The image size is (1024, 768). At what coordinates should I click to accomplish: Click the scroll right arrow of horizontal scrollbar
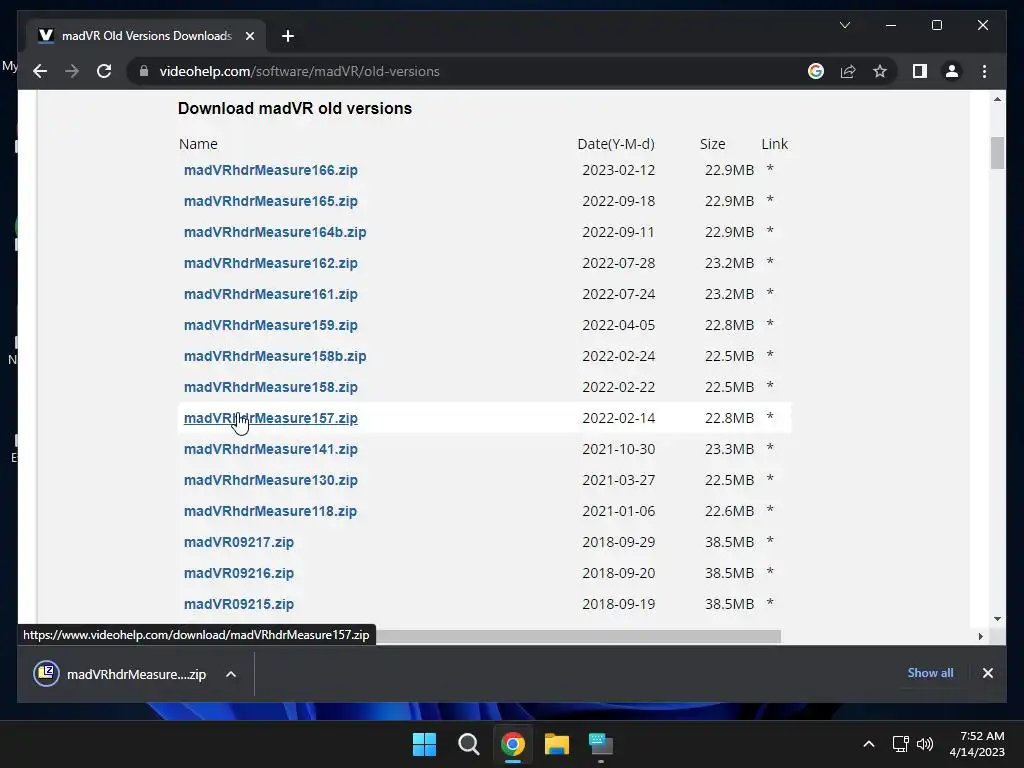980,636
